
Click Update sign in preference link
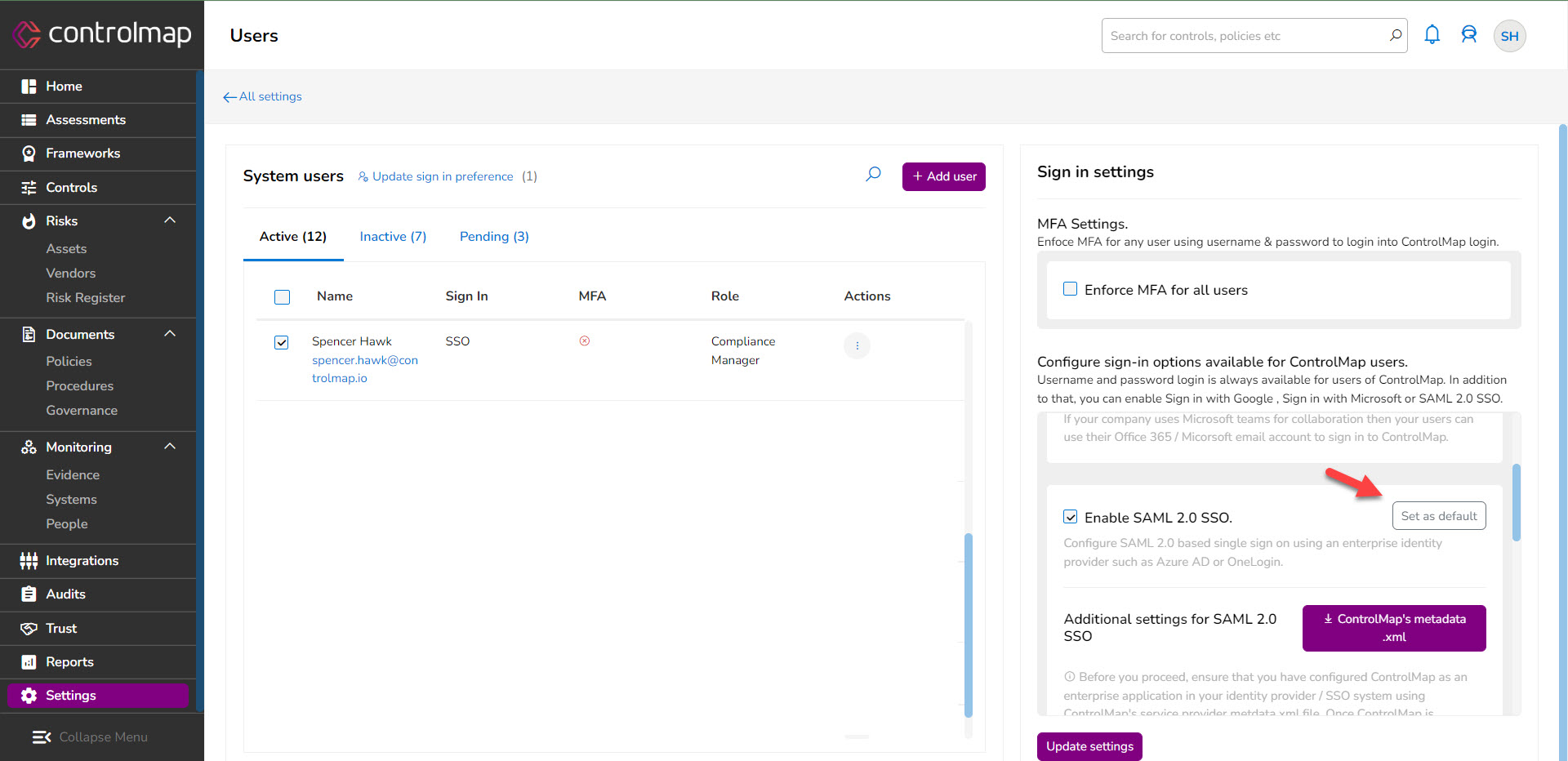click(443, 176)
